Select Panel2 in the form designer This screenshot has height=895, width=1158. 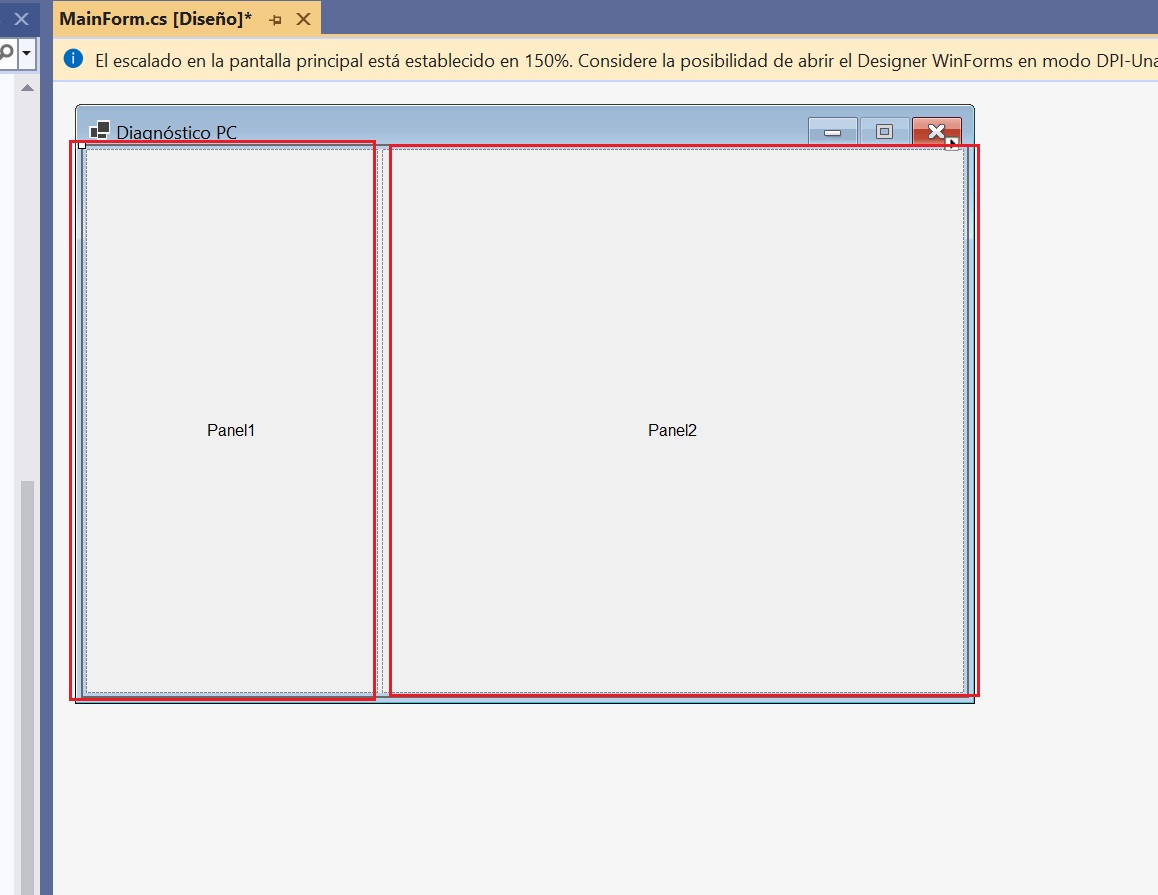pos(672,430)
